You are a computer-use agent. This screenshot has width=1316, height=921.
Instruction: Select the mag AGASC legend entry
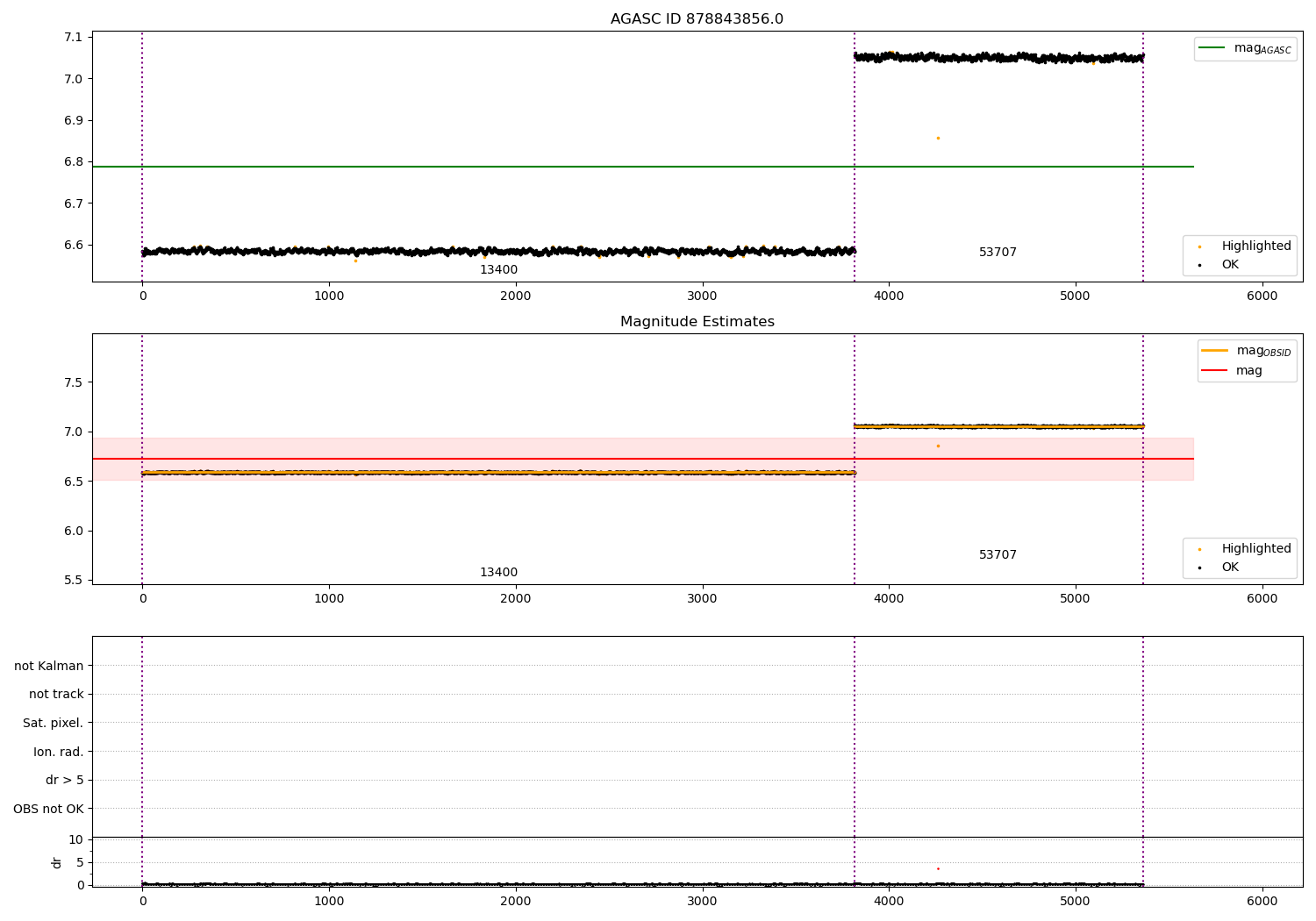1245,49
